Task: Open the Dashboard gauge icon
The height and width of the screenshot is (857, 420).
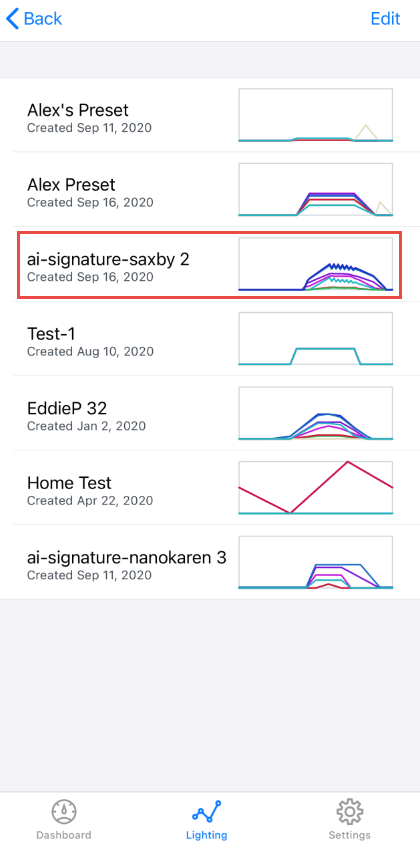Action: (x=64, y=812)
